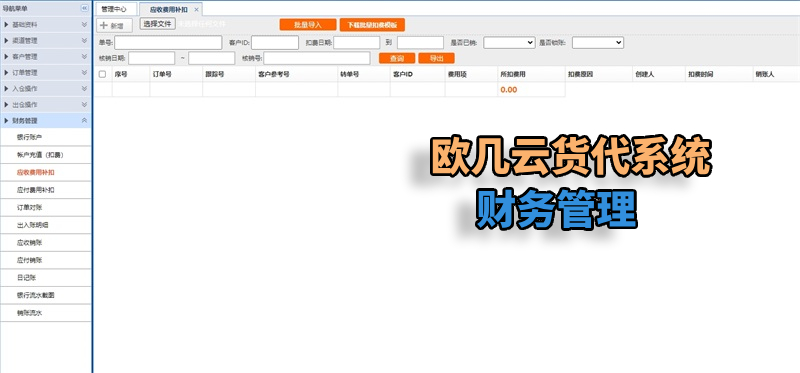Open 帐户充值（扣费）in the sidebar
The image size is (800, 373).
click(x=45, y=155)
